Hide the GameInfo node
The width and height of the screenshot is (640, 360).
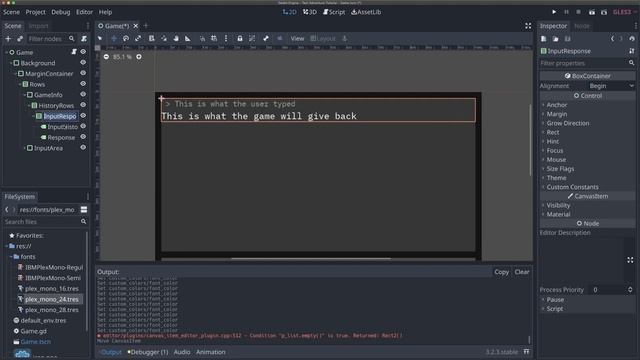coord(83,94)
